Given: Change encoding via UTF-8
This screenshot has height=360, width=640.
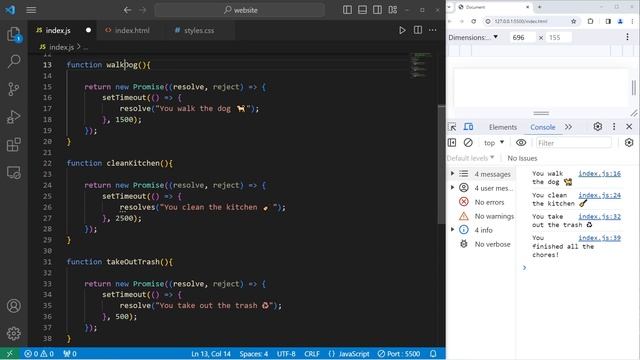Looking at the screenshot, I should (x=286, y=353).
